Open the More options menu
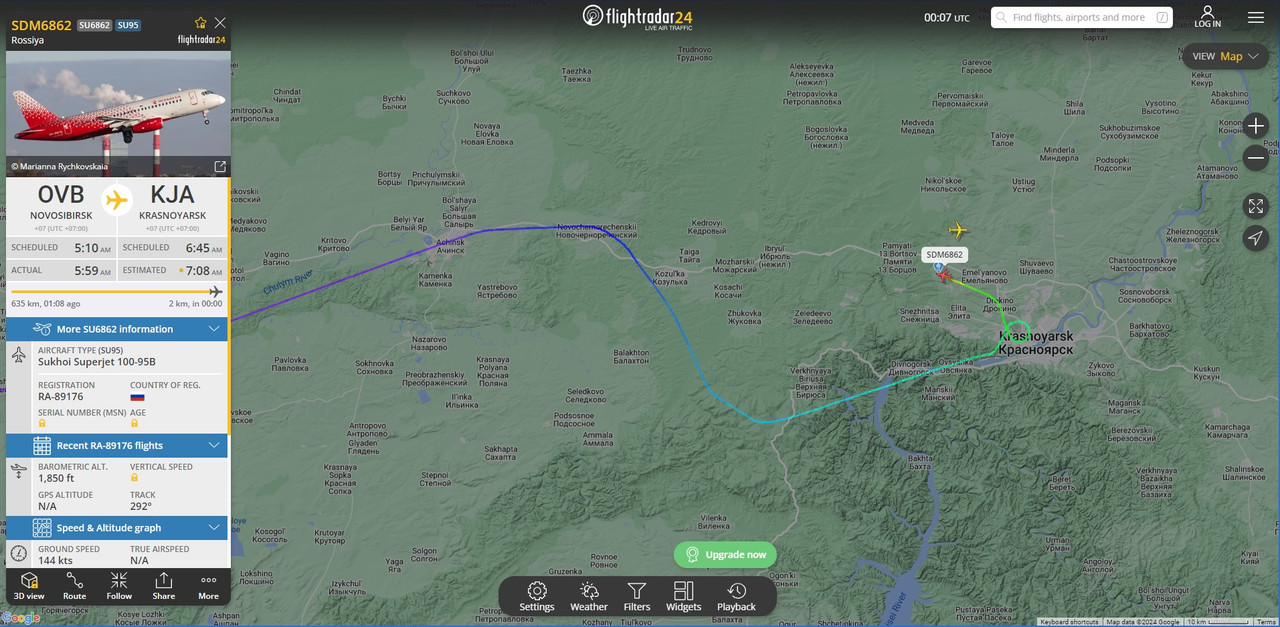 click(208, 586)
